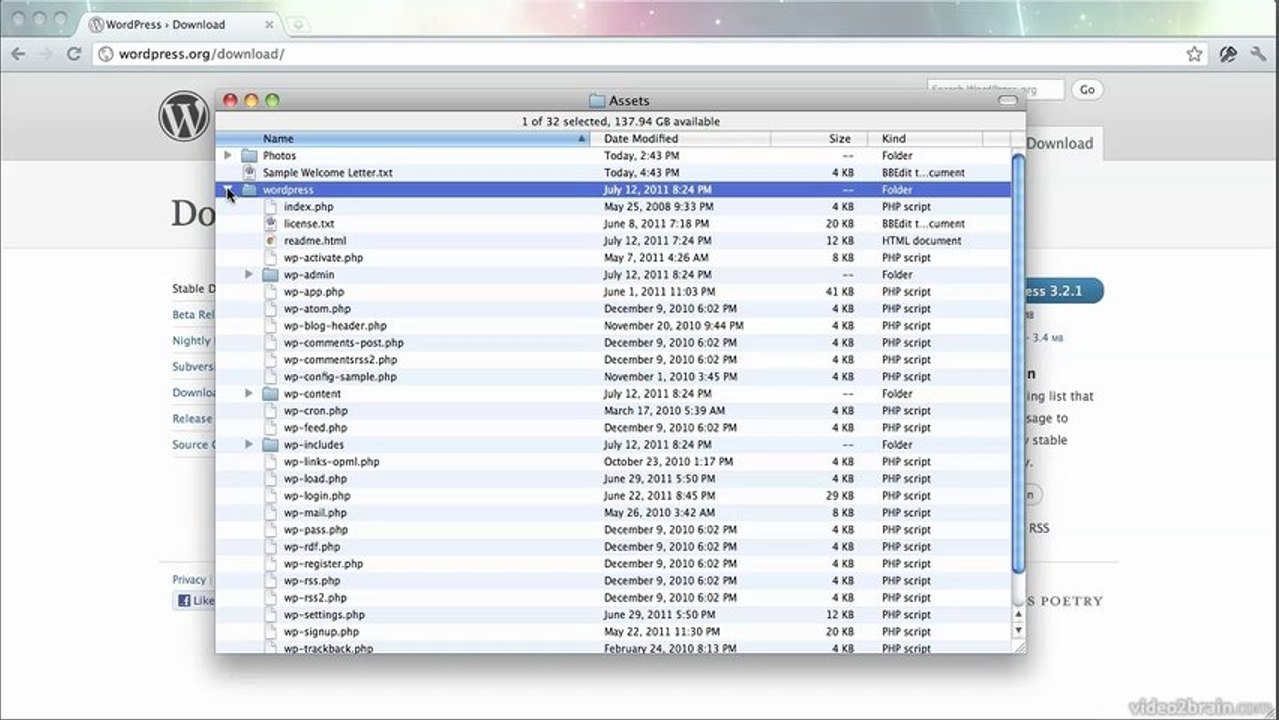The image size is (1279, 720).
Task: Click the Photos folder icon
Action: pos(249,156)
